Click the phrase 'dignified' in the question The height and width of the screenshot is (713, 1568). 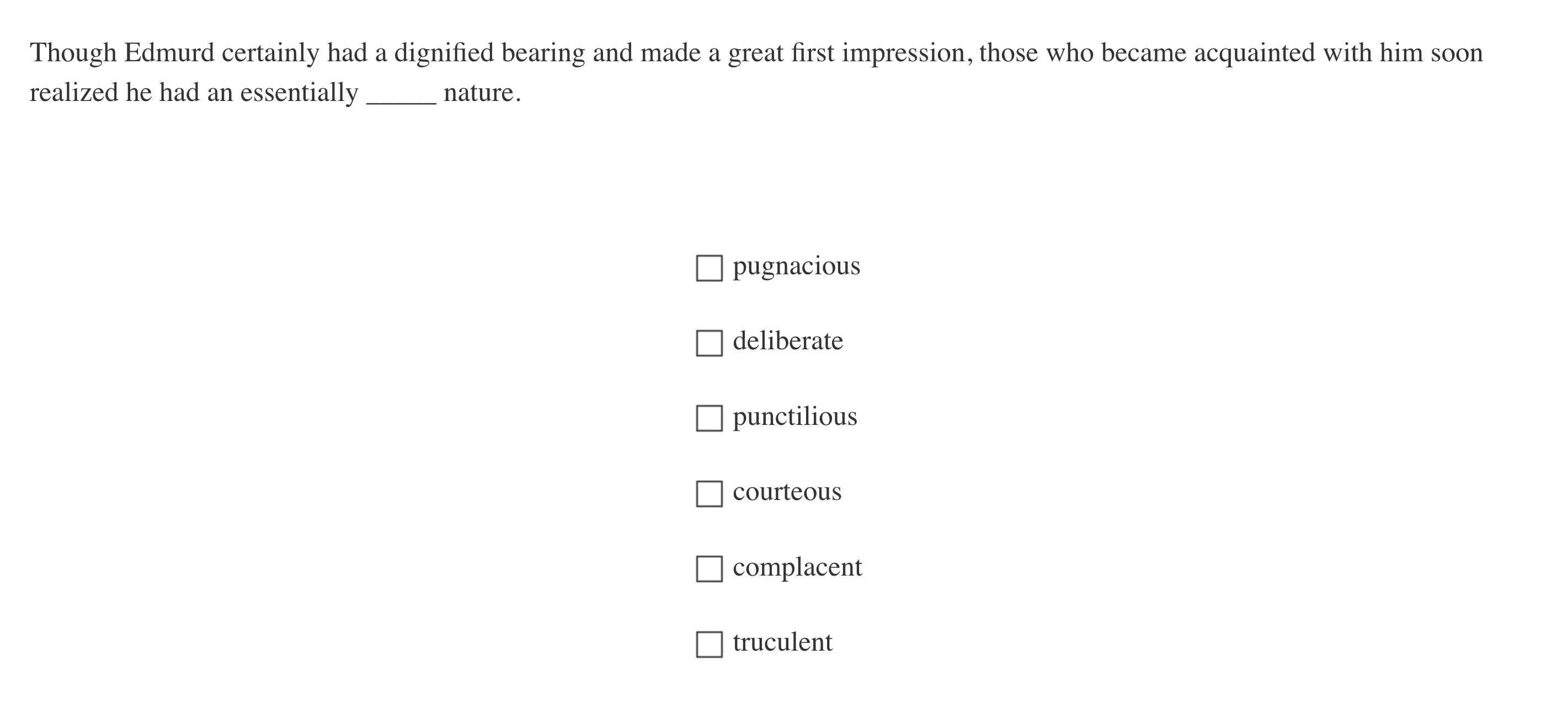point(444,53)
